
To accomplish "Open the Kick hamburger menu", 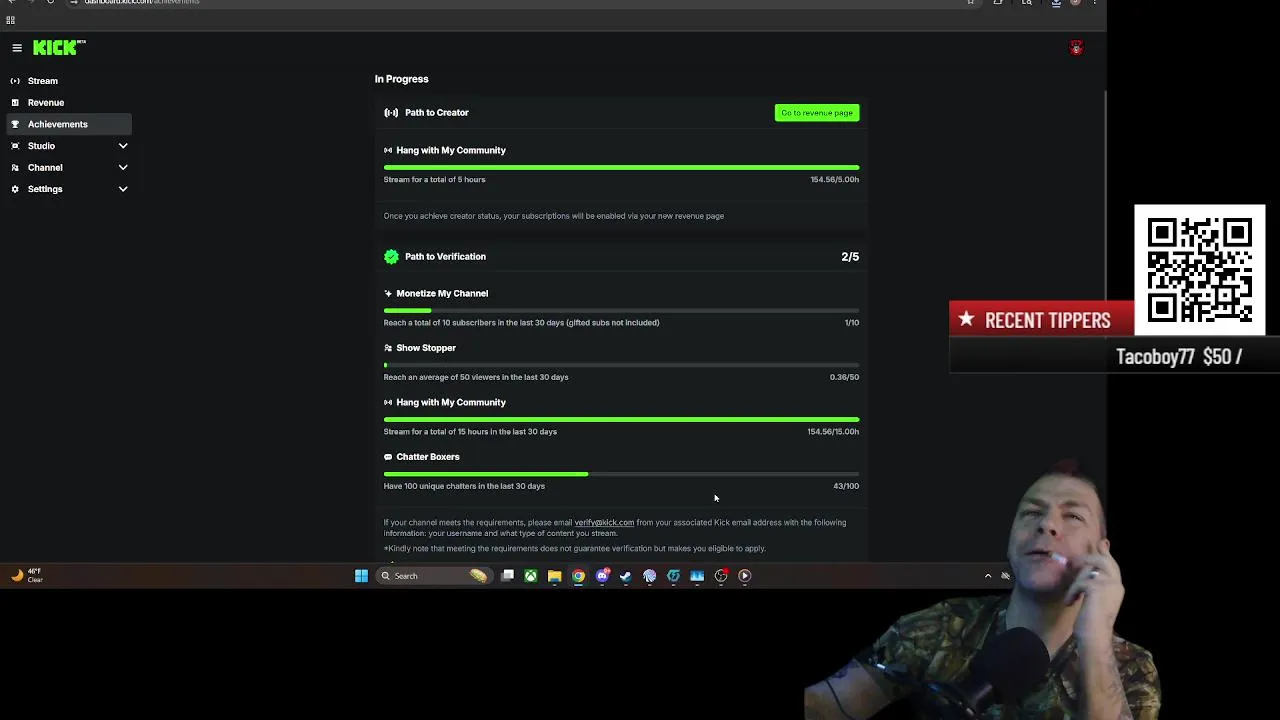I will (x=17, y=48).
